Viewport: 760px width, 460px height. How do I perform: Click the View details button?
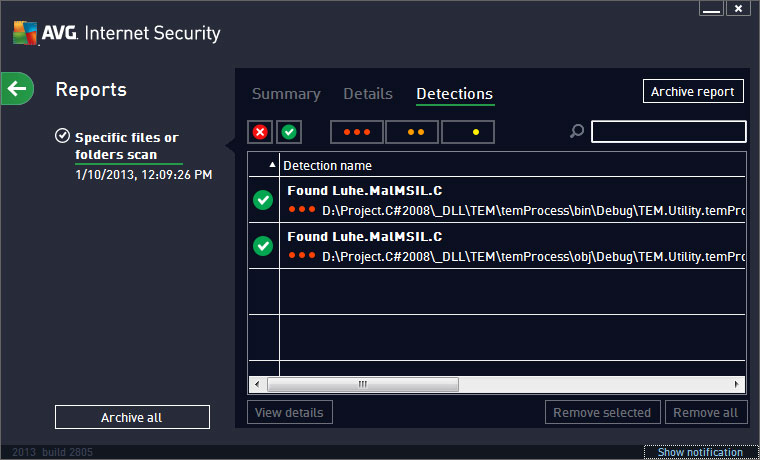pyautogui.click(x=289, y=412)
